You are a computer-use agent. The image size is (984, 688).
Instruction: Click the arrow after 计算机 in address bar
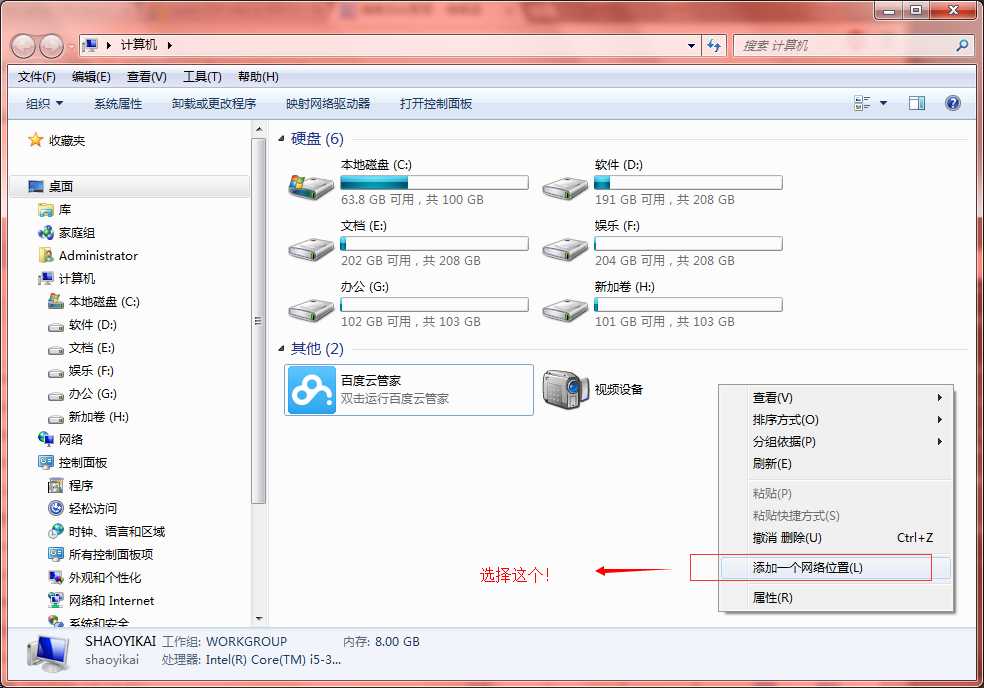coord(169,45)
